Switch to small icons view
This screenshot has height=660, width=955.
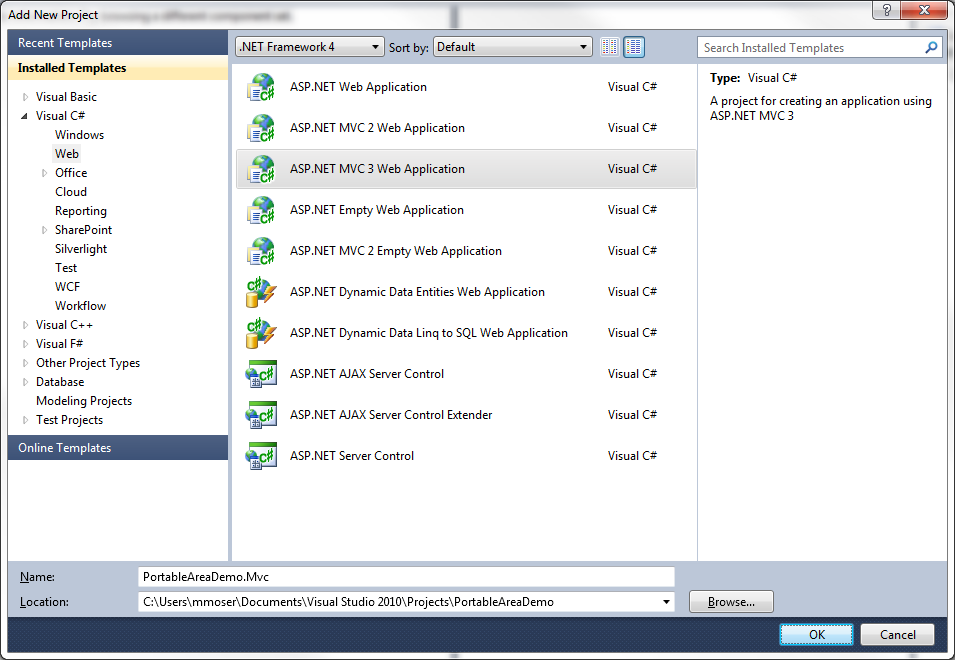coord(610,47)
